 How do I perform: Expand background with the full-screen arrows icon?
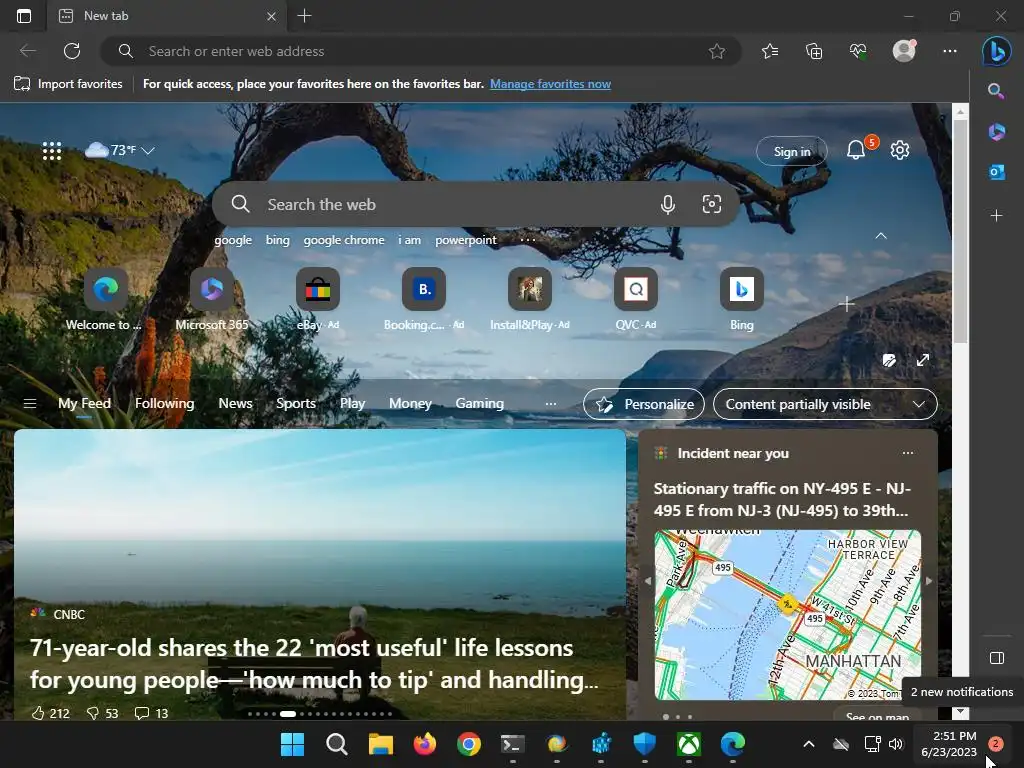(x=923, y=360)
